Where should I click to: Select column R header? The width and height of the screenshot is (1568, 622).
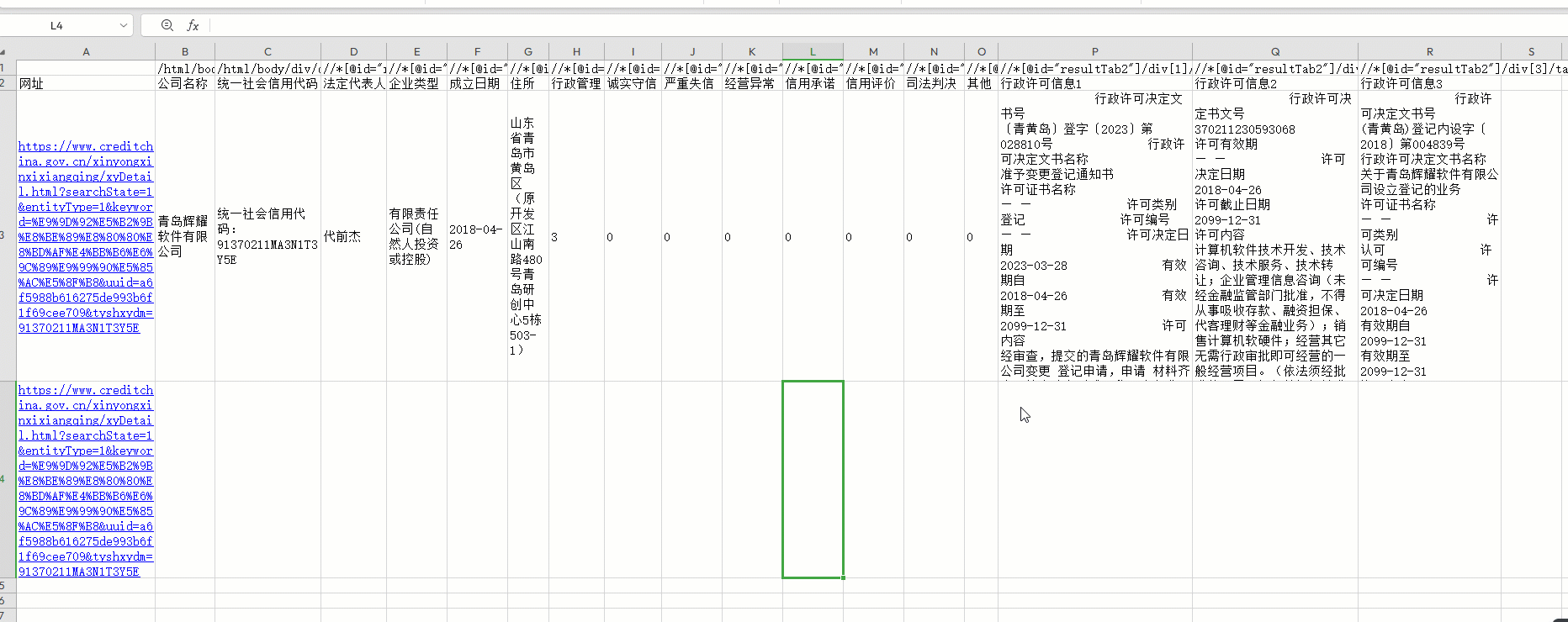click(1429, 51)
